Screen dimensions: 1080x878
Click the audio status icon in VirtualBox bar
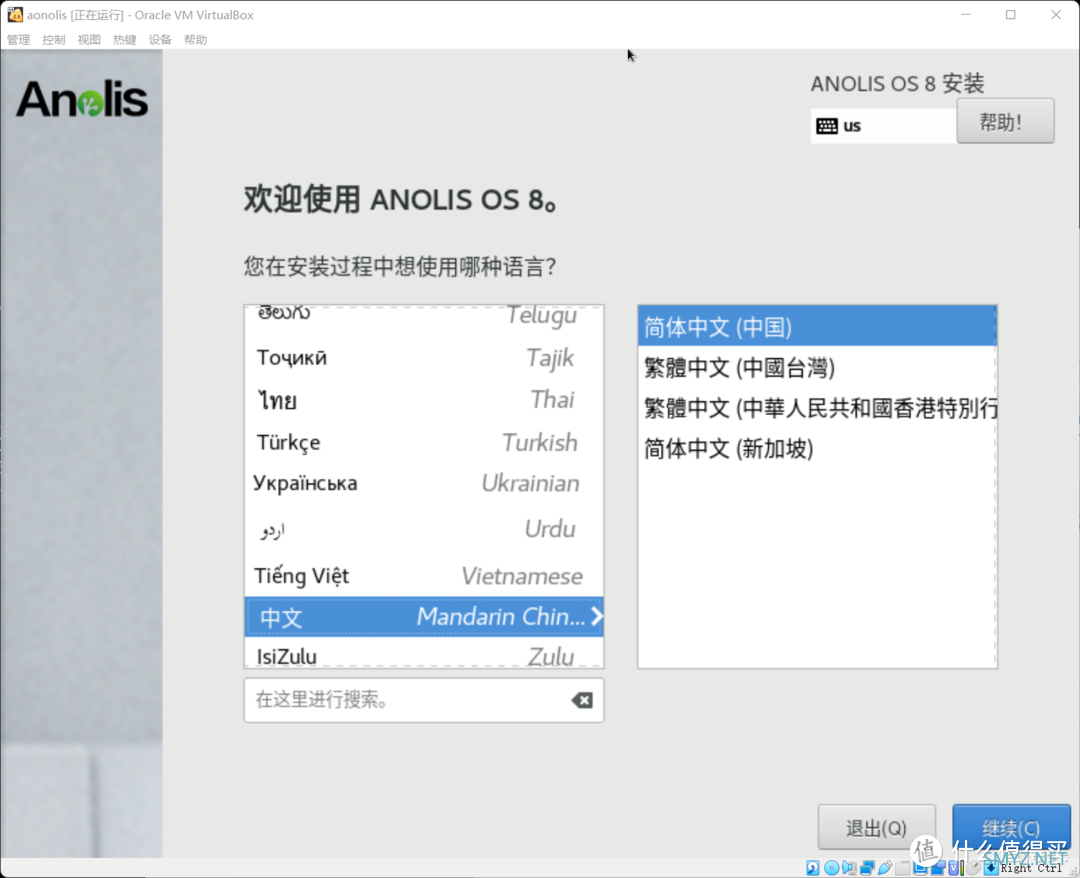click(849, 868)
